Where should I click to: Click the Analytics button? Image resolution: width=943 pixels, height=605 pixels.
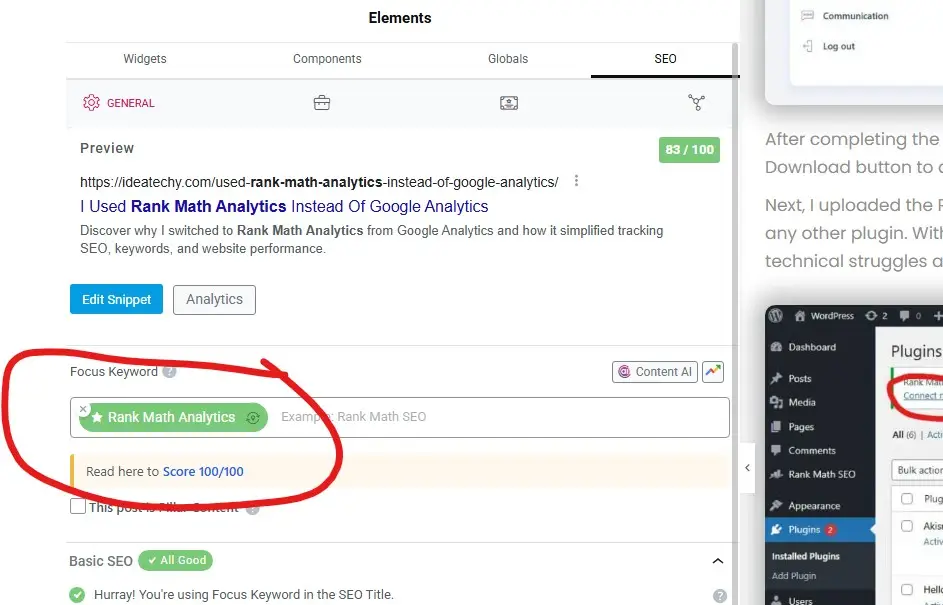[x=214, y=299]
